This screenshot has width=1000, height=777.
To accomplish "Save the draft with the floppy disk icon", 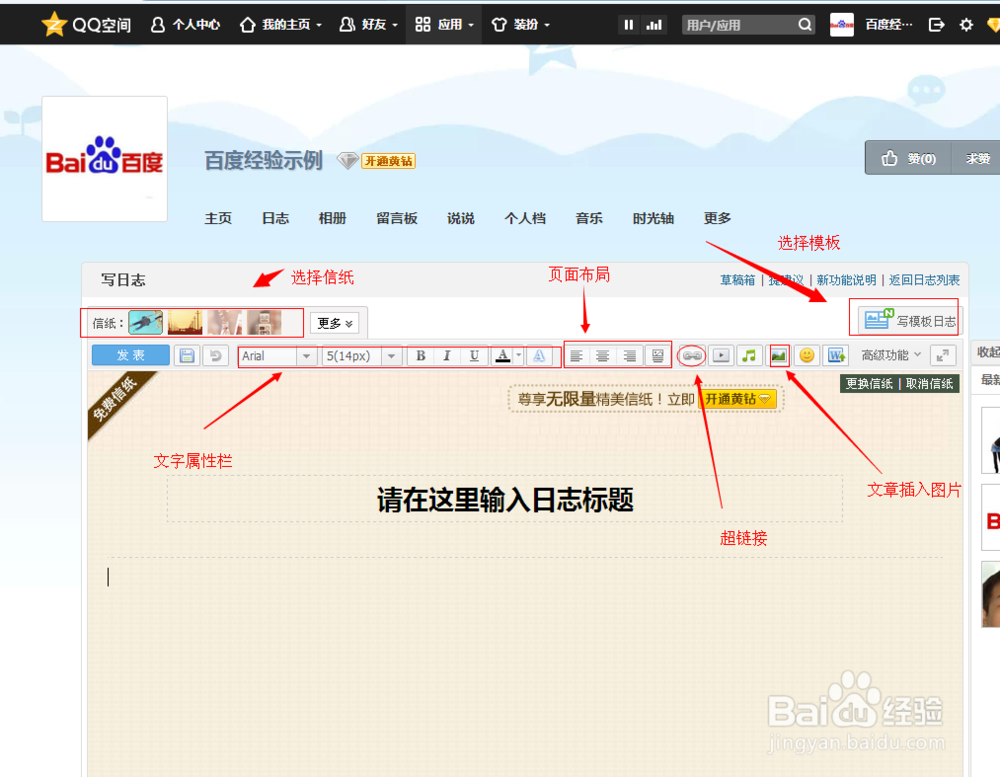I will (186, 355).
